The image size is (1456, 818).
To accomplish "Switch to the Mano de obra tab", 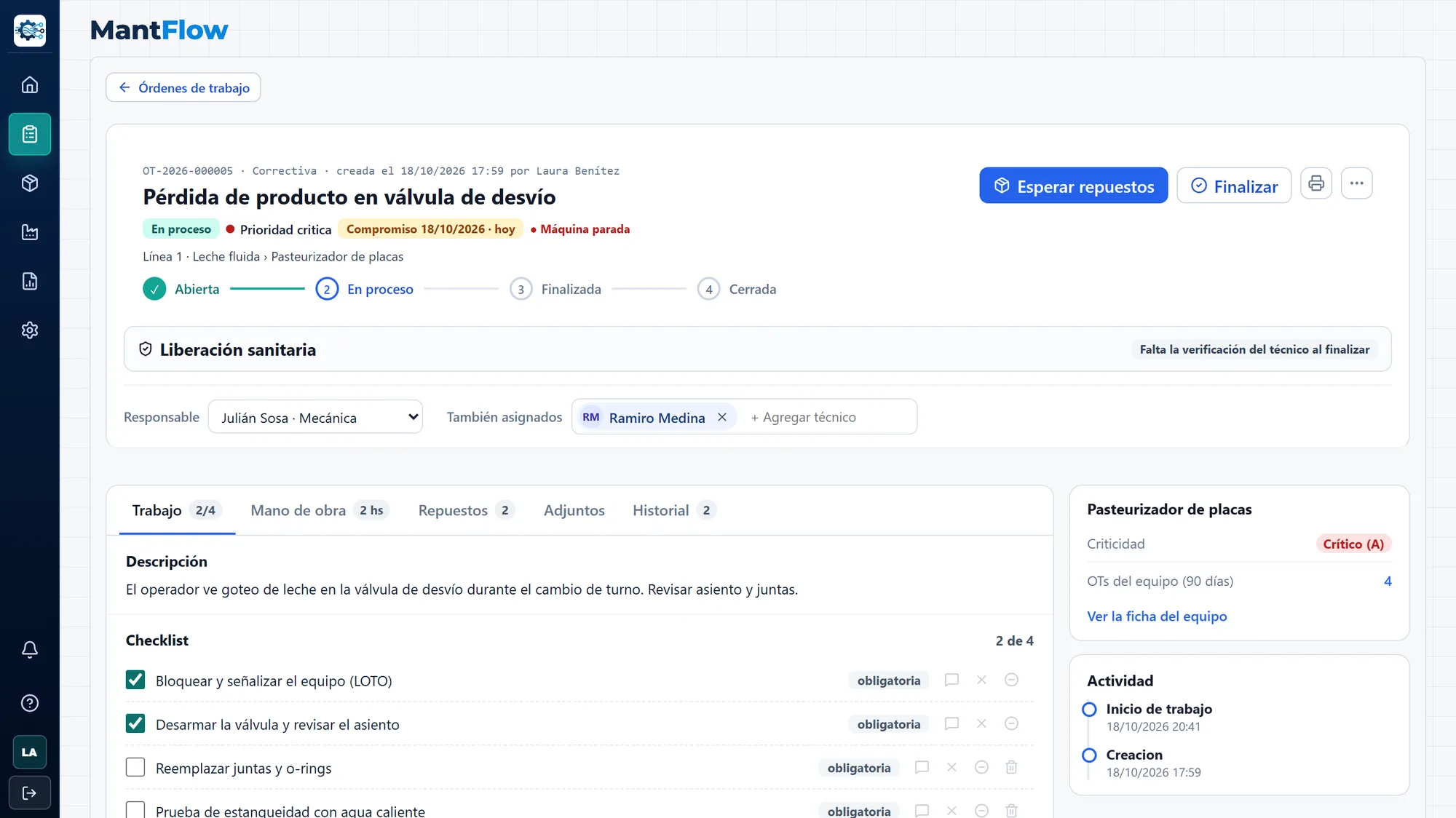I will click(x=319, y=511).
